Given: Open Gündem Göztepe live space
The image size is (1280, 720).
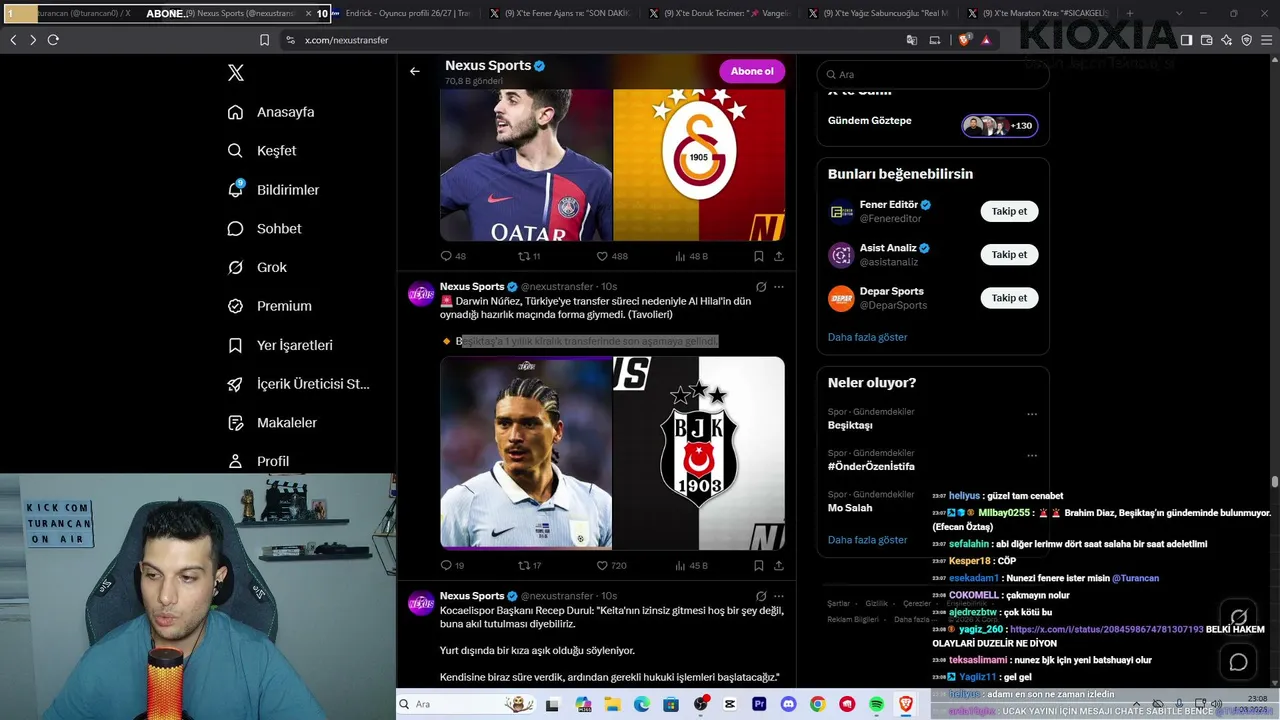Looking at the screenshot, I should [x=933, y=125].
